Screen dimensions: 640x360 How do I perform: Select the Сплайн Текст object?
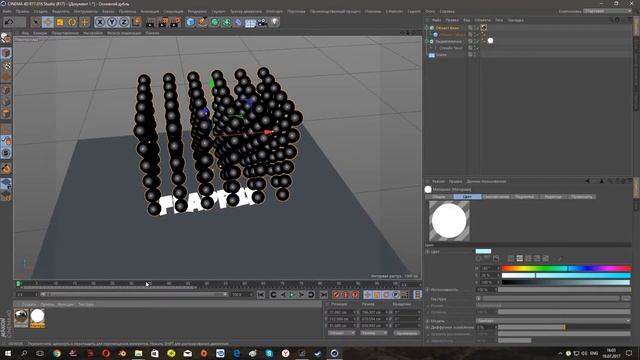point(451,48)
